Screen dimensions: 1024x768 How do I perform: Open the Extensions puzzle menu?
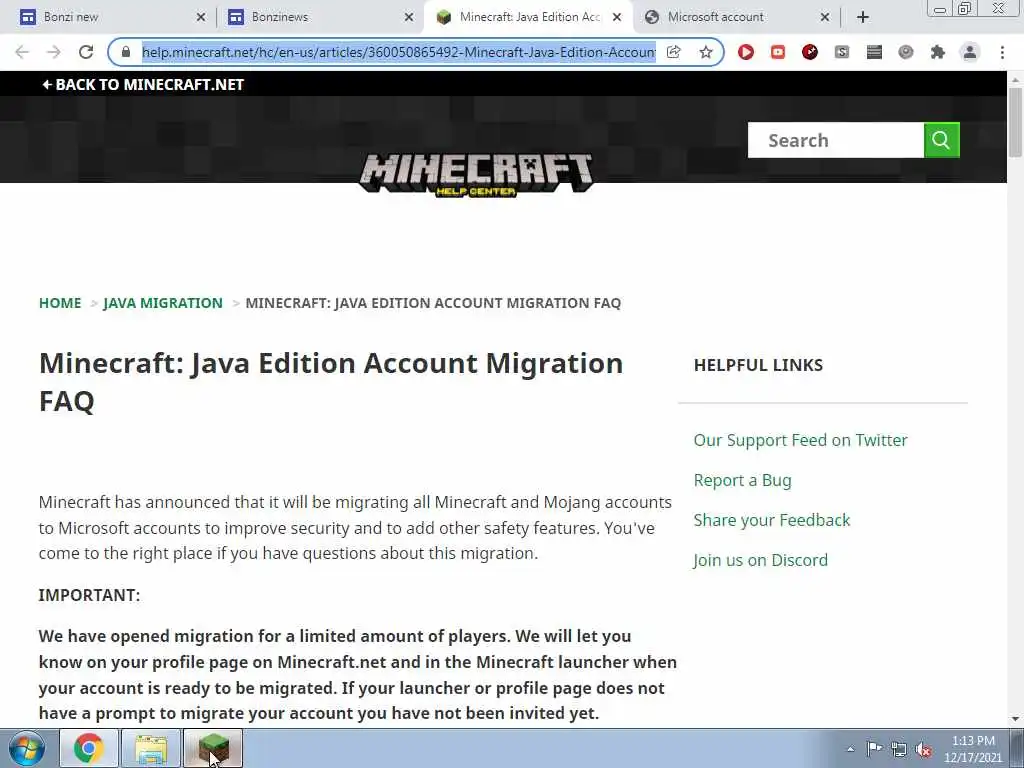tap(938, 52)
